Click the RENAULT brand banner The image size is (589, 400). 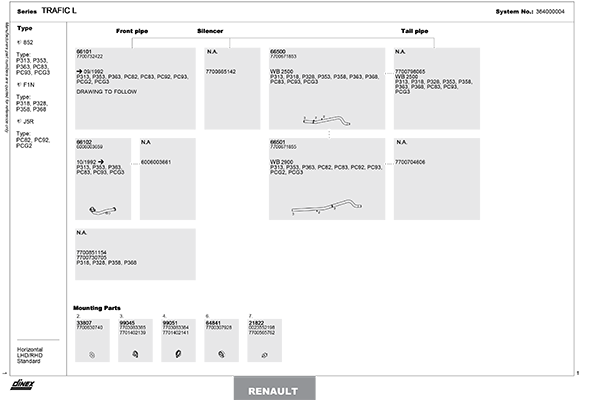click(275, 389)
